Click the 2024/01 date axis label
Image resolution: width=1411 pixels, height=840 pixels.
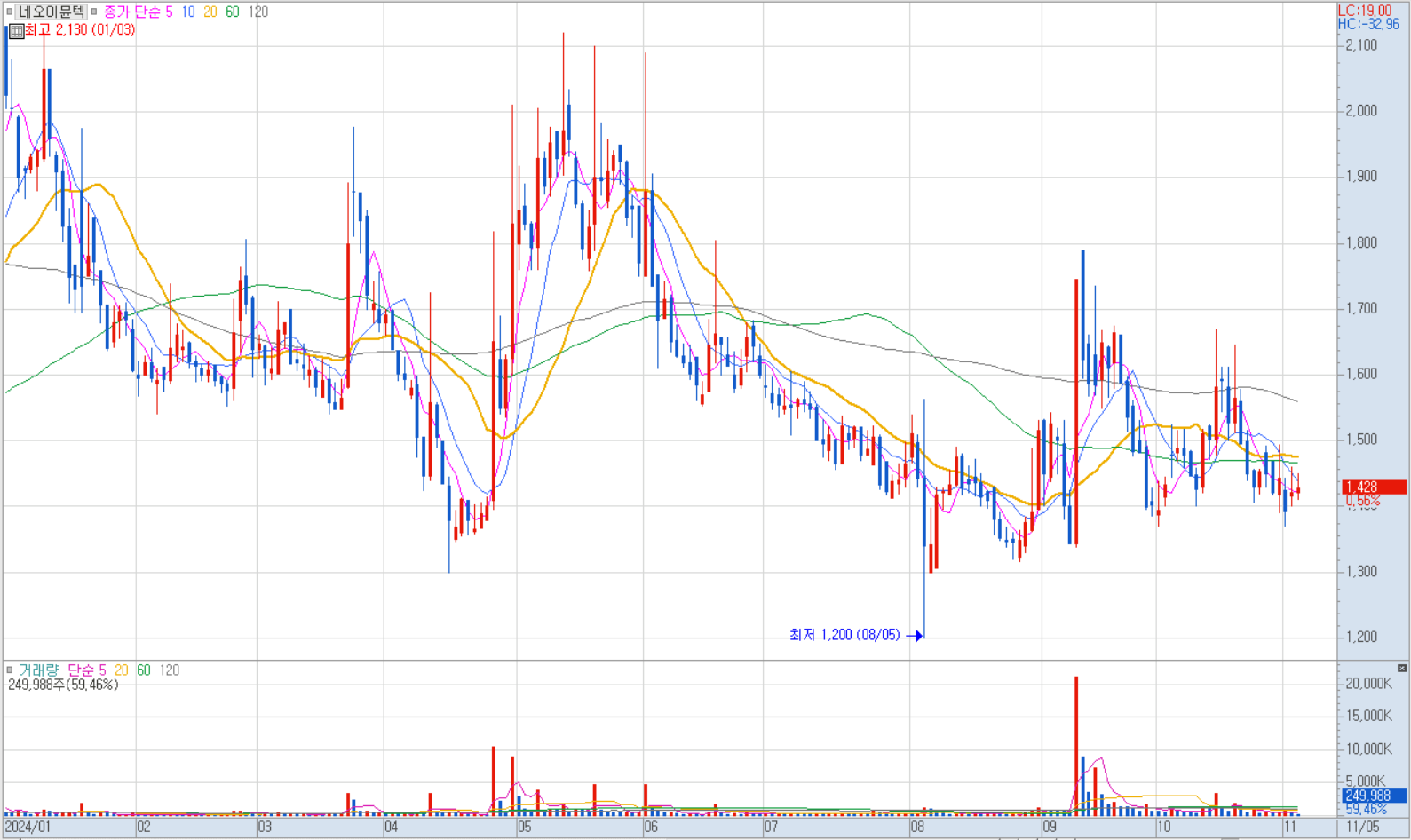point(28,827)
